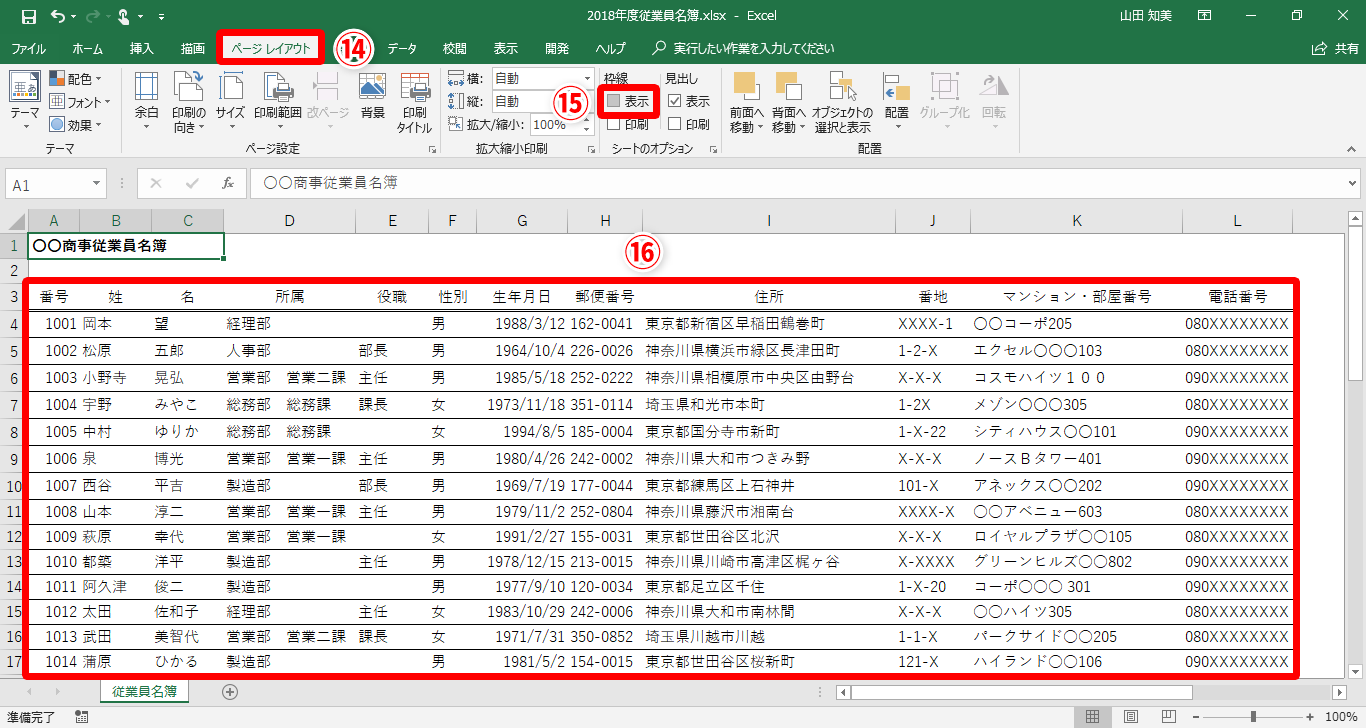This screenshot has height=728, width=1366.
Task: Click the Undo arrow icon
Action: coord(57,16)
